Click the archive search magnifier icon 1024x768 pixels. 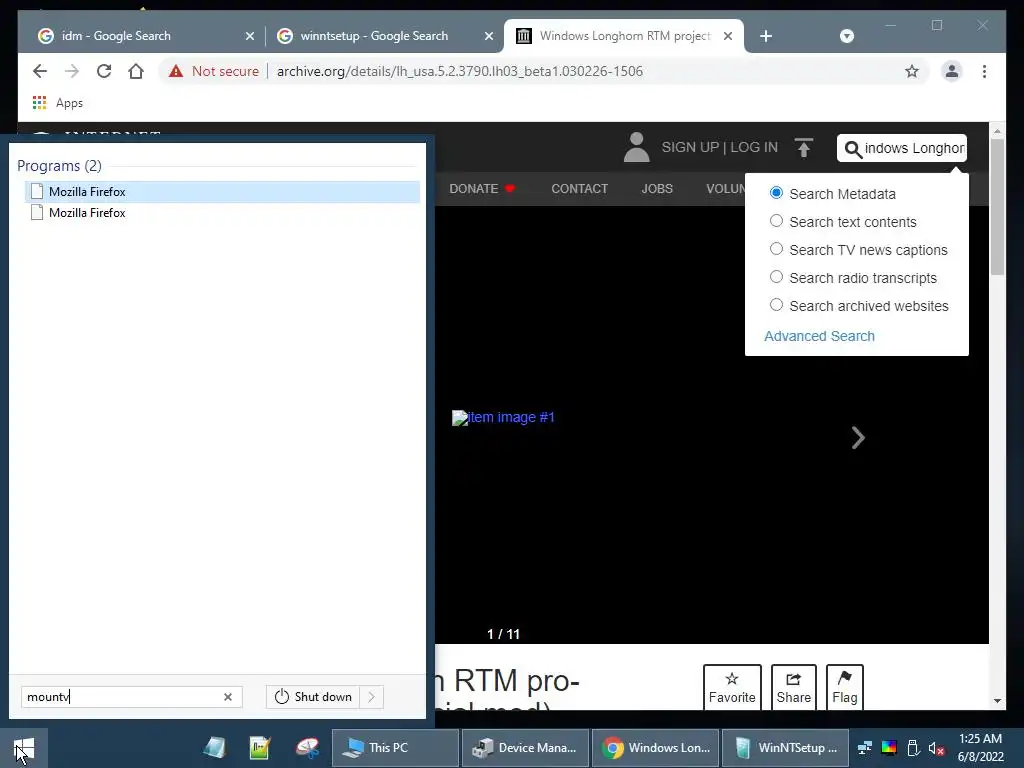click(x=853, y=149)
